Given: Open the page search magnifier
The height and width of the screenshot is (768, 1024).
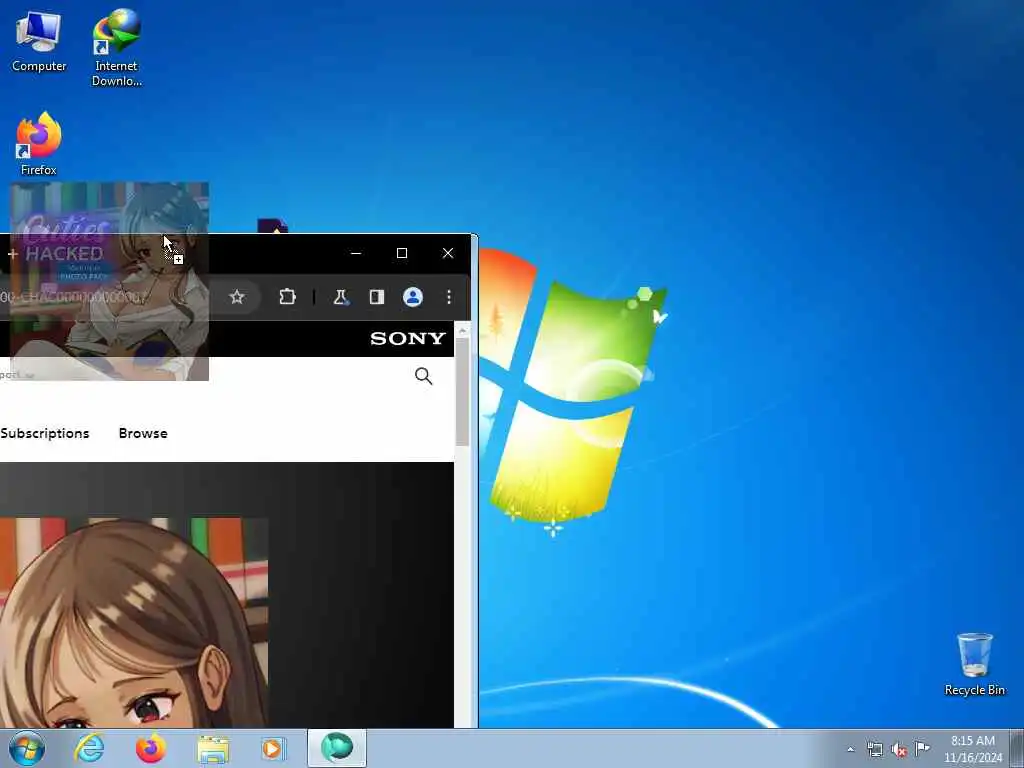Looking at the screenshot, I should [x=423, y=376].
